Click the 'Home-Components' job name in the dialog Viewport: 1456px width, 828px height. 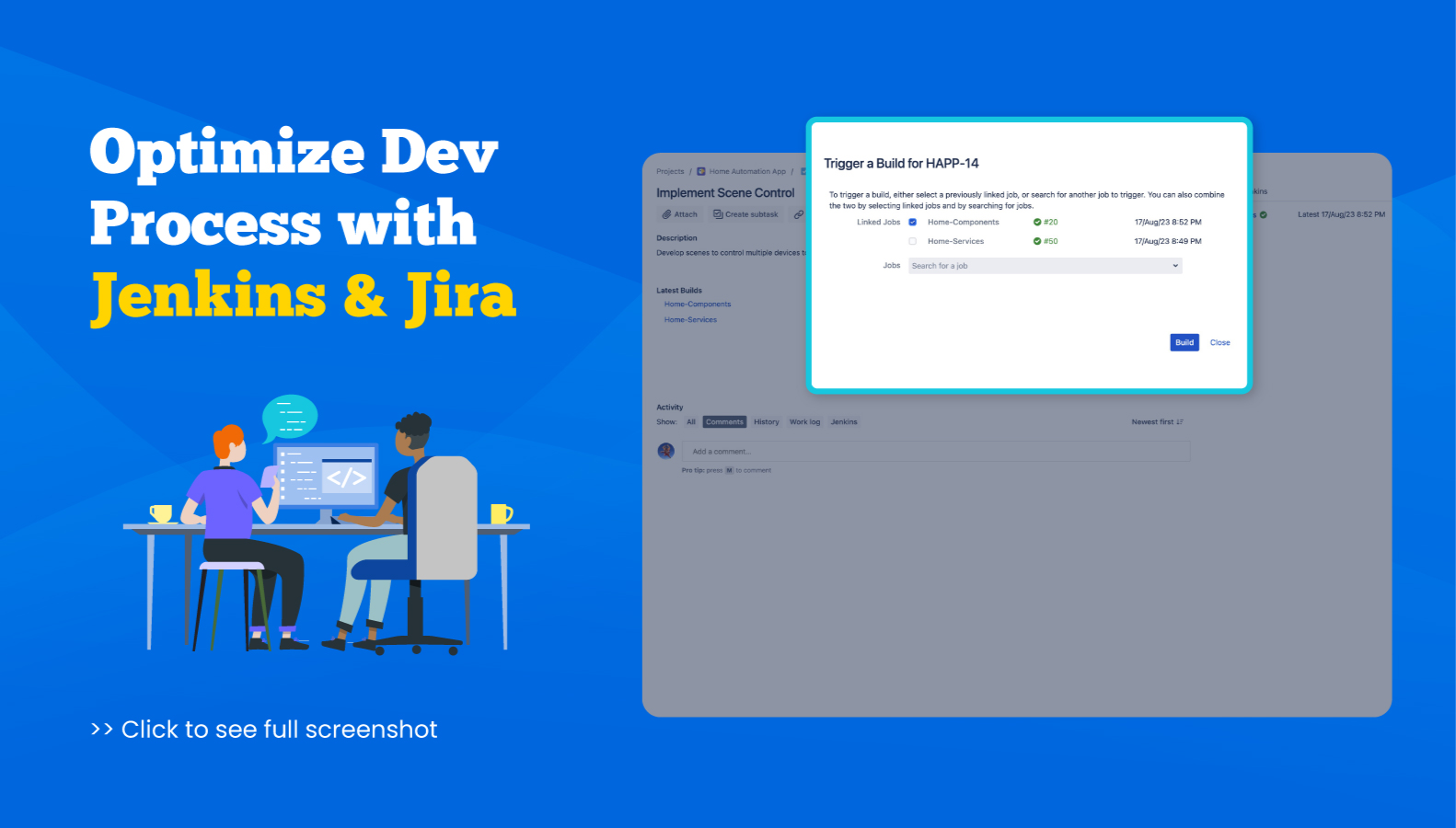(963, 222)
